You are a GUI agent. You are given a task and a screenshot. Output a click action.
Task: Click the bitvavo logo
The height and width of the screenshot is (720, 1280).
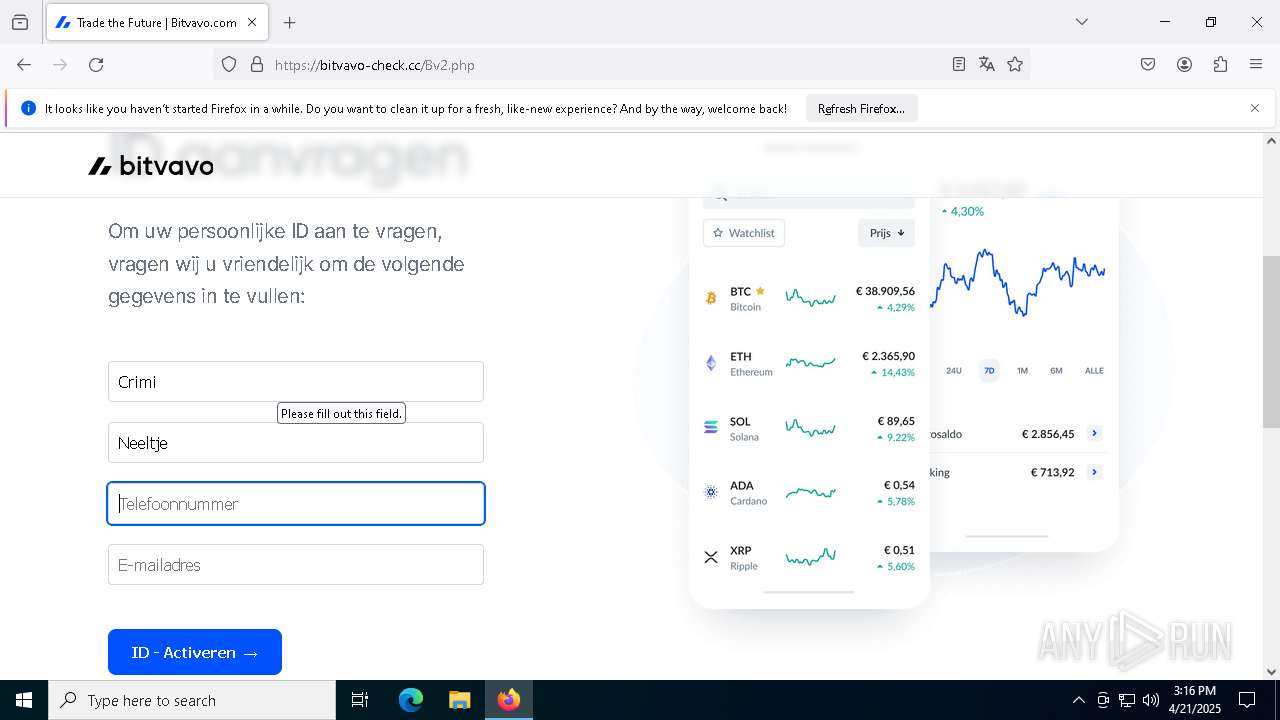coord(151,166)
